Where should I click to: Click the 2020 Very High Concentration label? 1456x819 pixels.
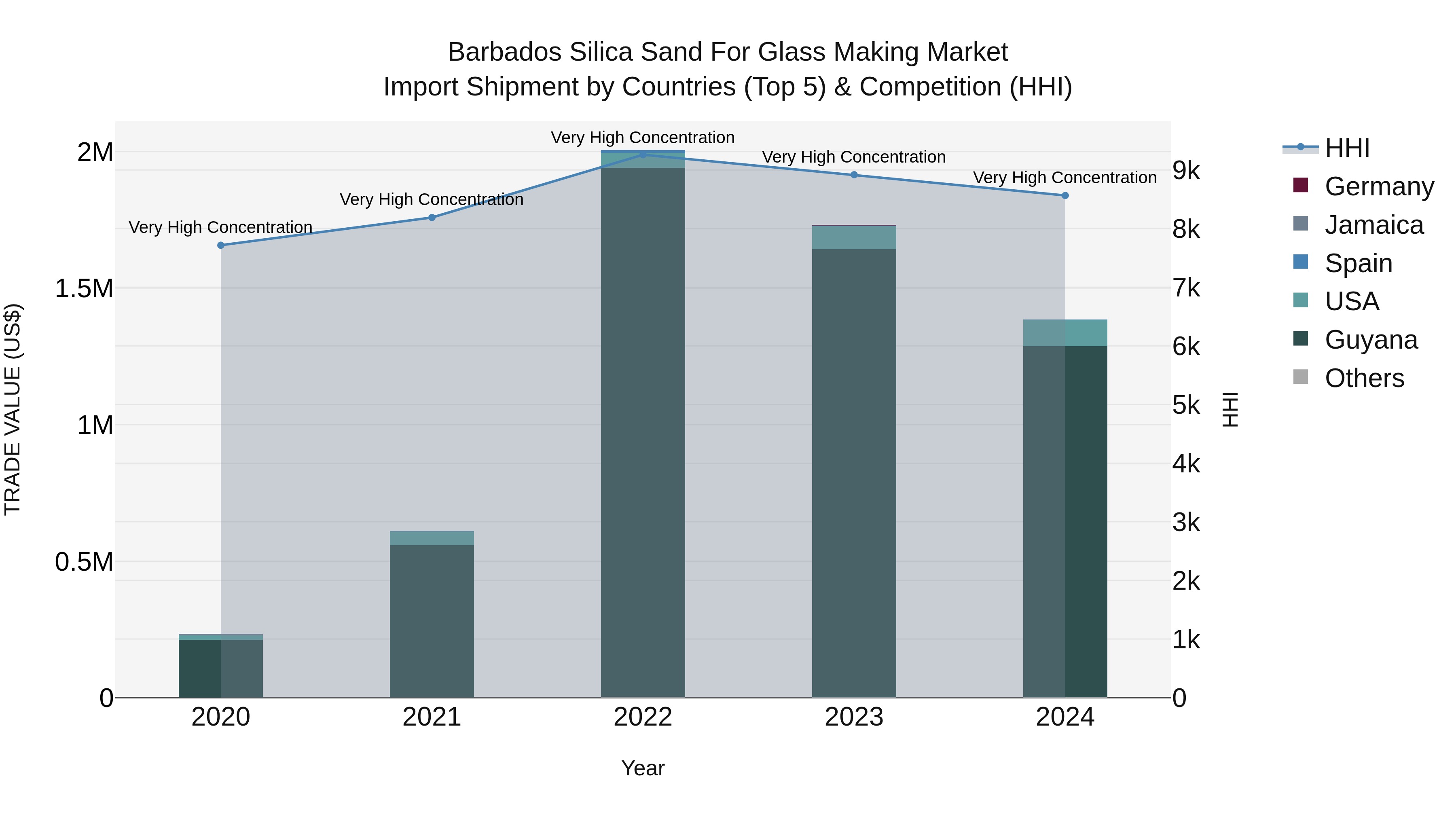(221, 227)
